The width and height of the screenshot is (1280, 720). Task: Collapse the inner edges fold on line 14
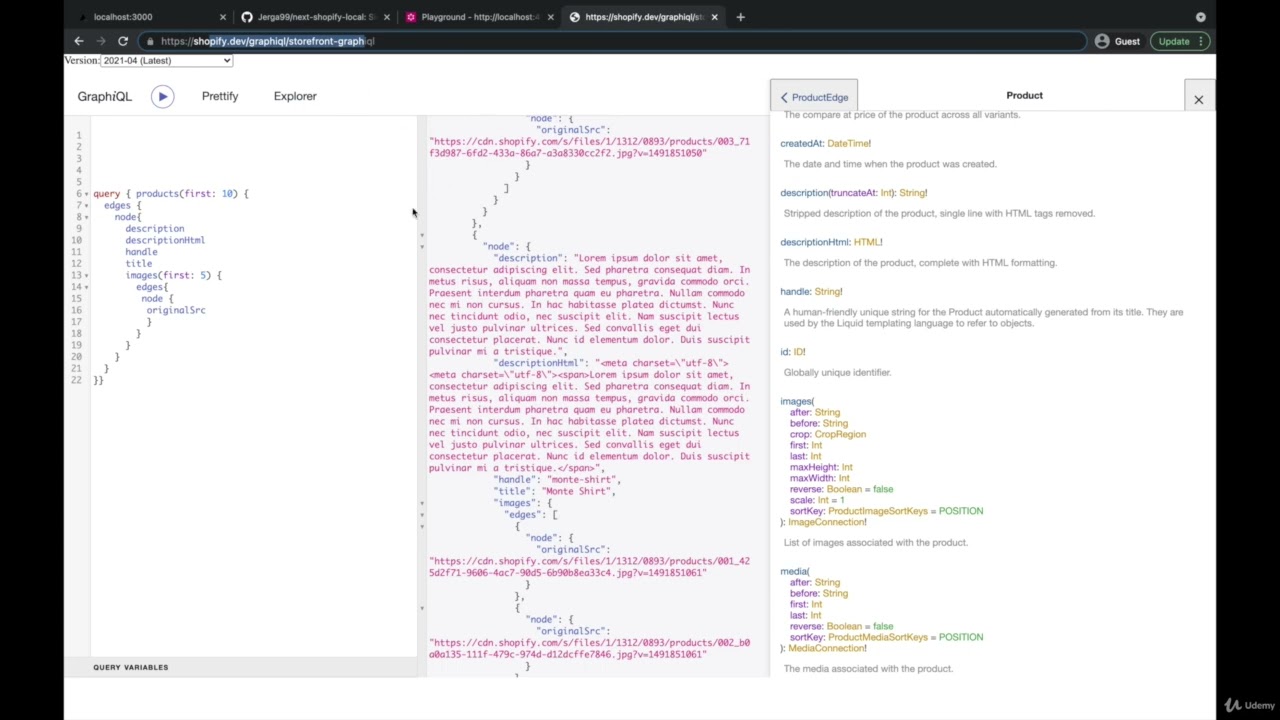[87, 287]
